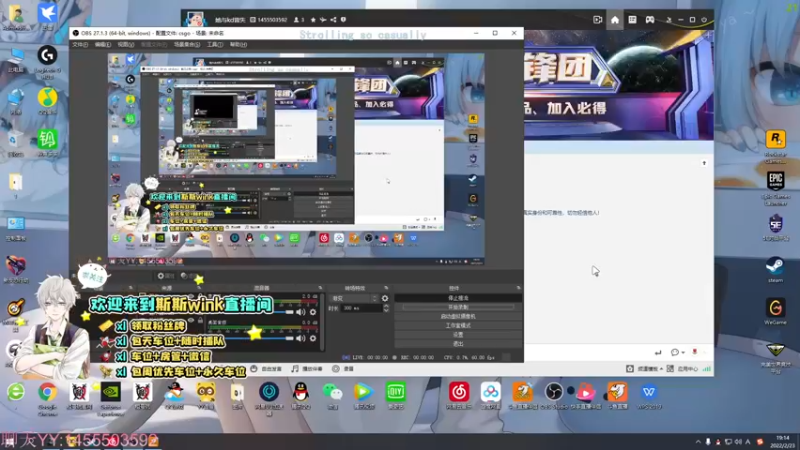Click the star favorite icon in YY title
The width and height of the screenshot is (800, 450).
313,20
